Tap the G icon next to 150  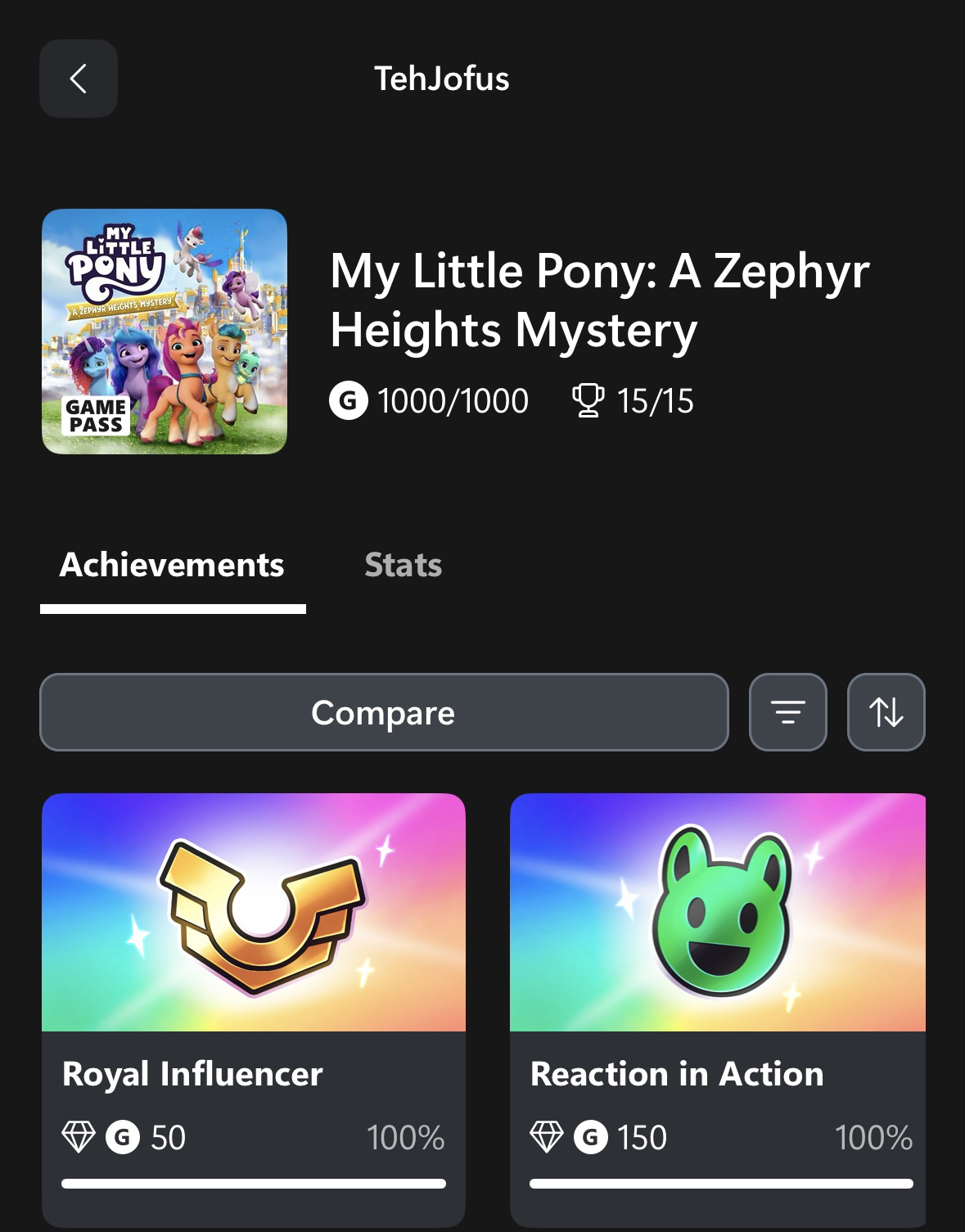(x=591, y=1137)
